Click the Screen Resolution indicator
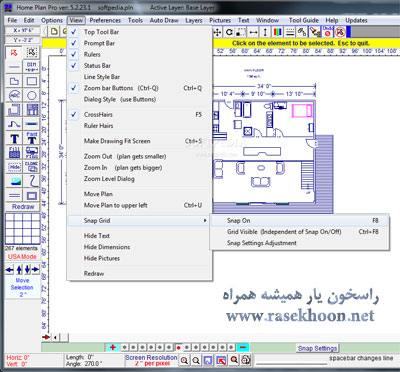Viewport: 400px width, 372px height. pos(151,360)
